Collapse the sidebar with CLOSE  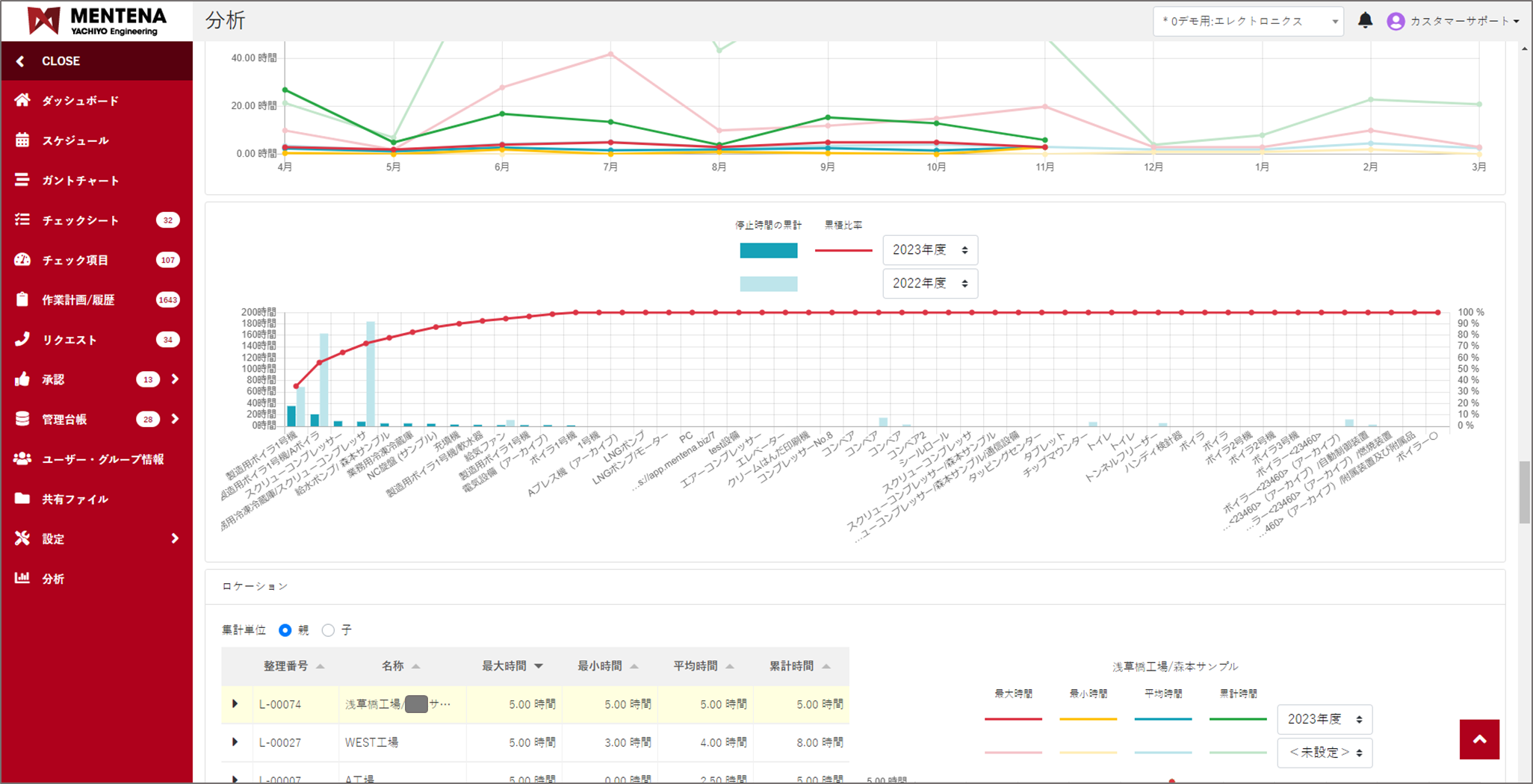pyautogui.click(x=60, y=61)
